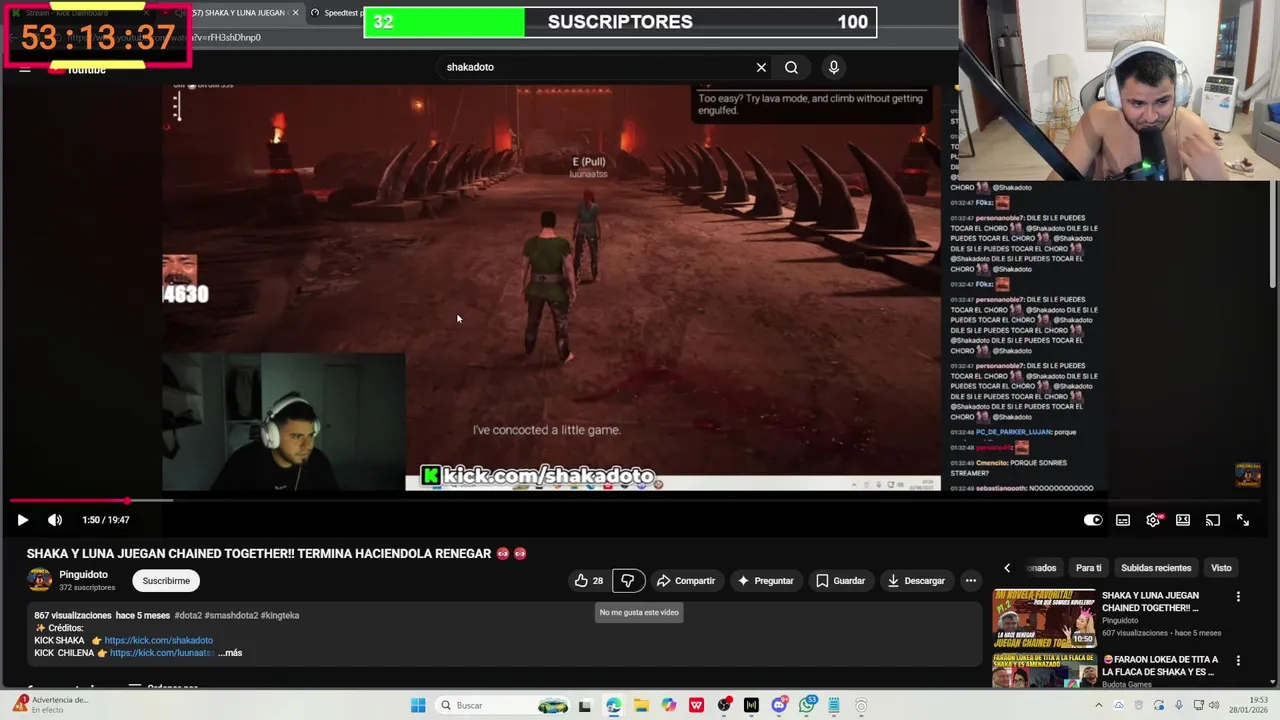
Task: Open the red W app in taskbar
Action: coord(696,705)
